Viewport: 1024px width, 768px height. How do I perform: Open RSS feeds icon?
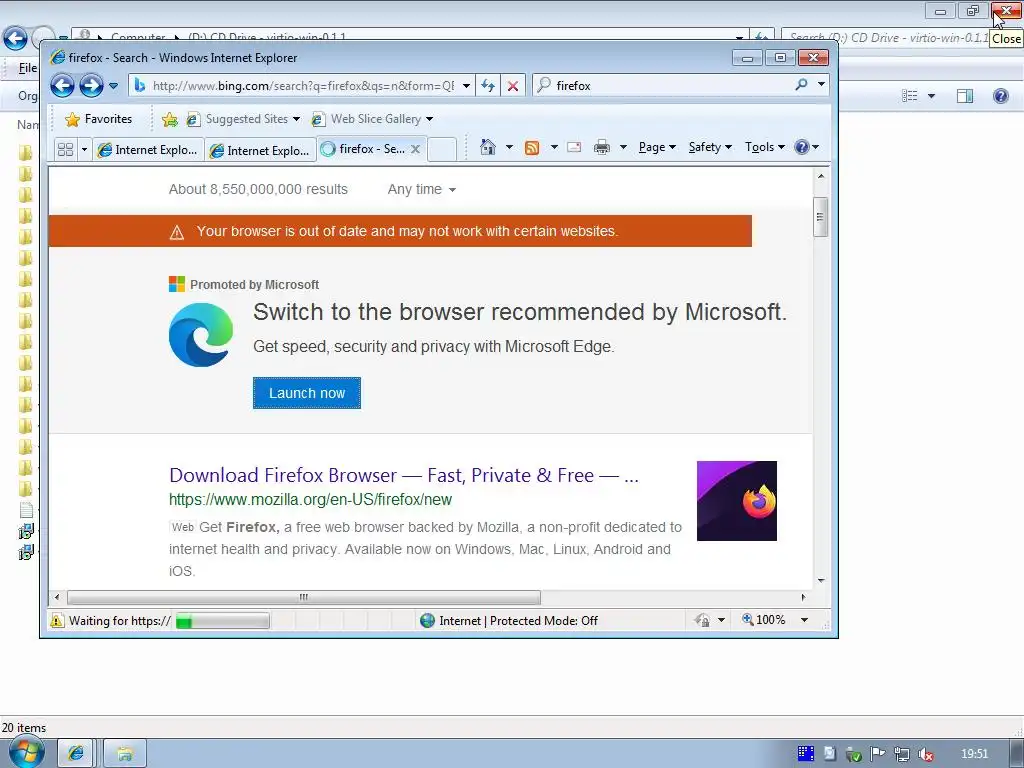532,148
